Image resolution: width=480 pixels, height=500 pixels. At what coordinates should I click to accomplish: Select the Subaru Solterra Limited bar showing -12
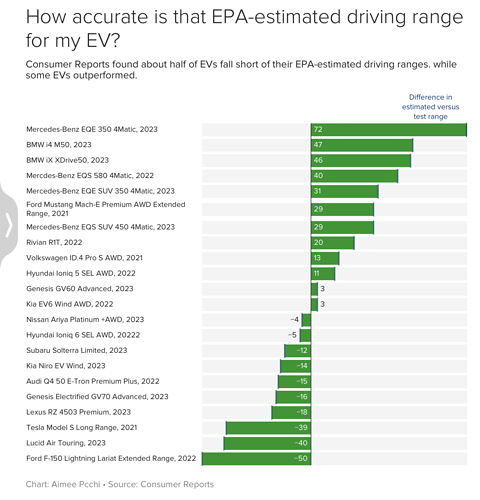click(x=298, y=351)
